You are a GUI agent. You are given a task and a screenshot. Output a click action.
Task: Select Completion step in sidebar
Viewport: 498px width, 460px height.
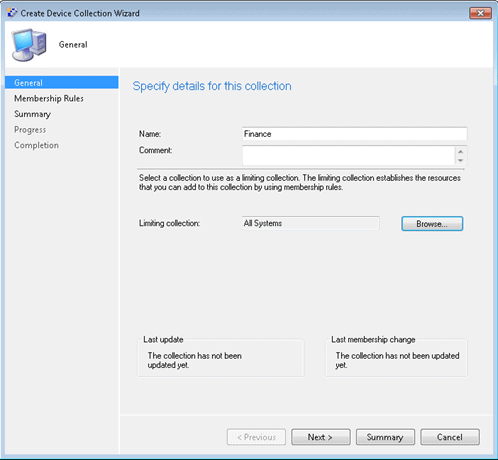pyautogui.click(x=36, y=145)
